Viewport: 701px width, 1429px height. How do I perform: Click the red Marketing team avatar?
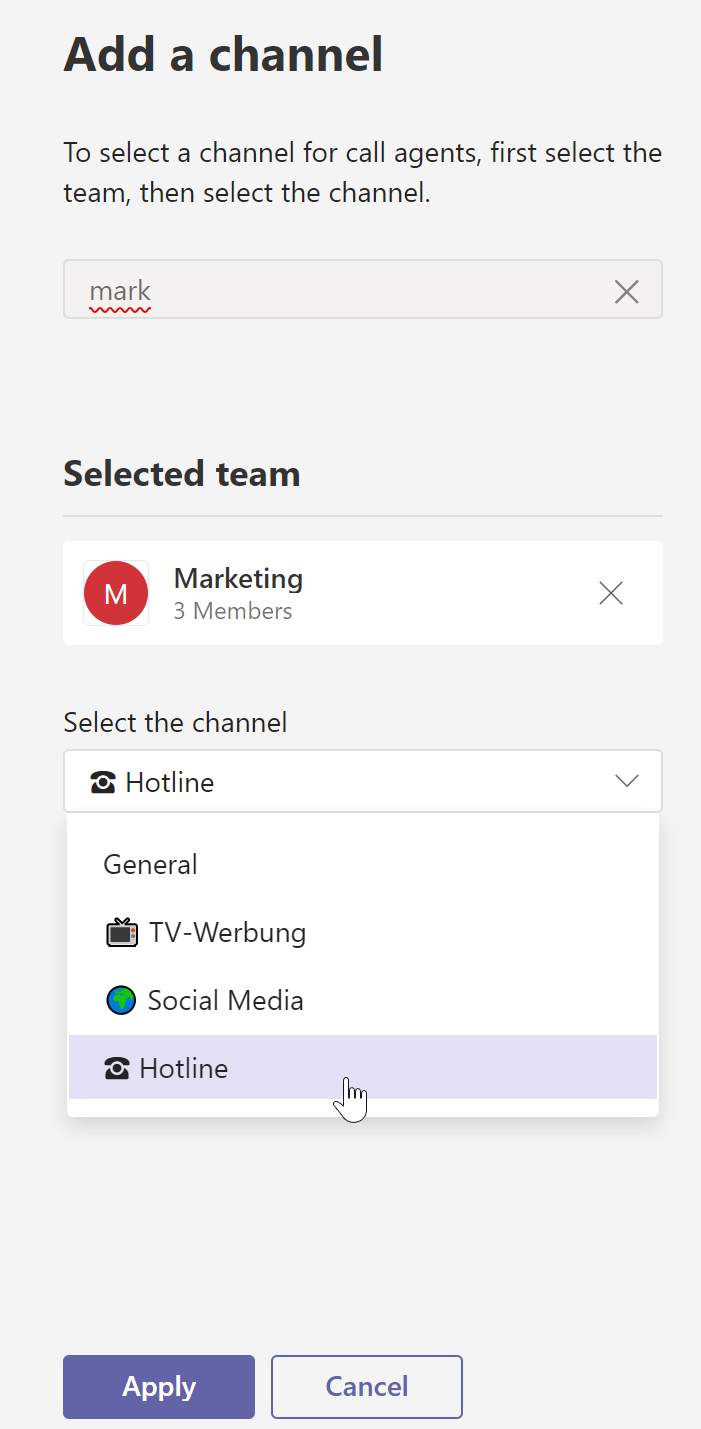click(116, 593)
